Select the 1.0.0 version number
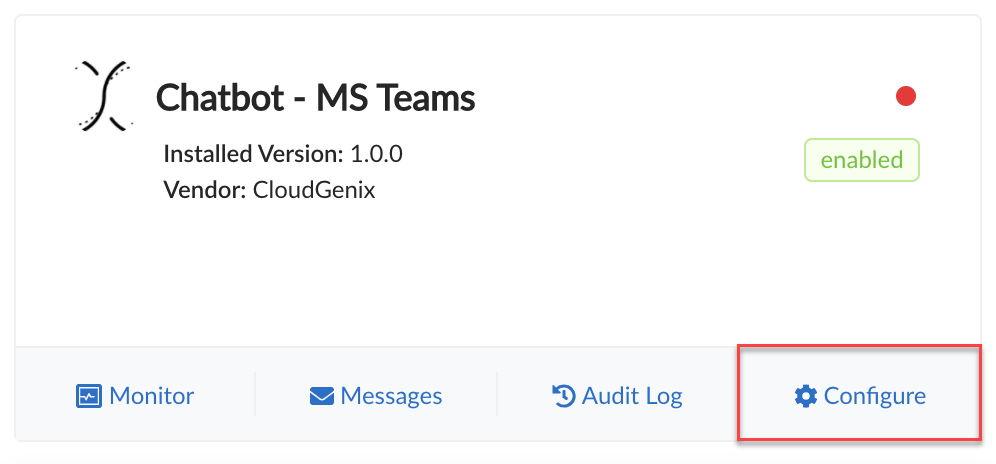This screenshot has width=996, height=464. point(376,154)
